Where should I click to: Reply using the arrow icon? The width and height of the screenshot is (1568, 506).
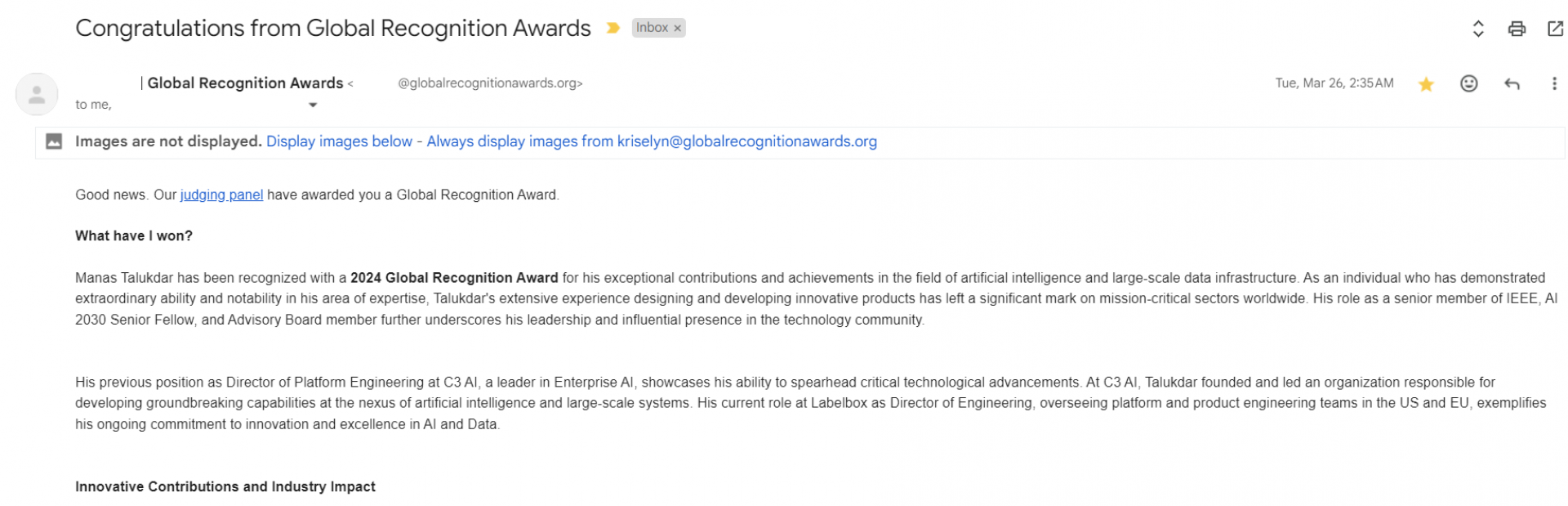click(x=1512, y=83)
